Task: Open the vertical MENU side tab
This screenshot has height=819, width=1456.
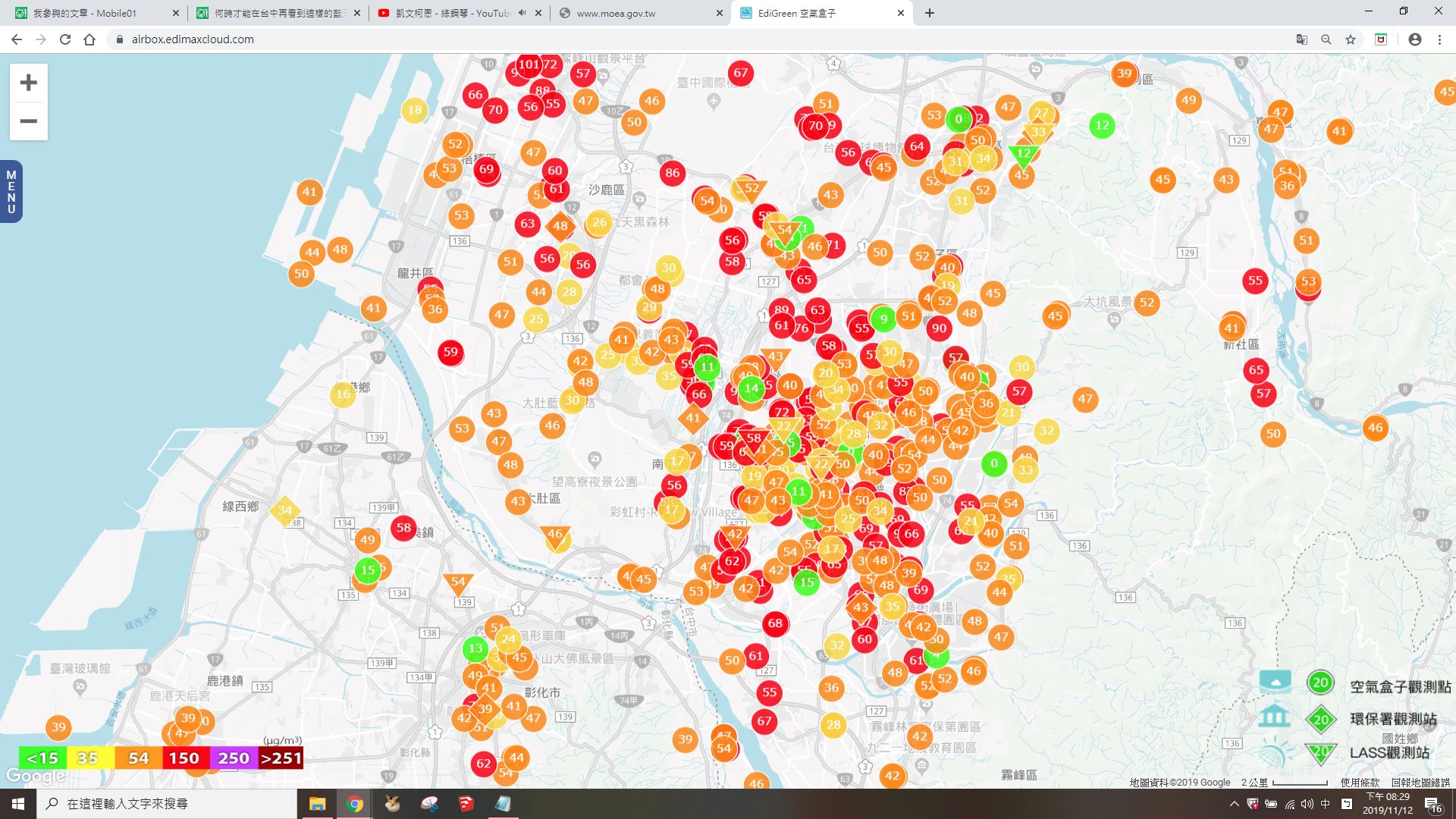Action: tap(11, 192)
